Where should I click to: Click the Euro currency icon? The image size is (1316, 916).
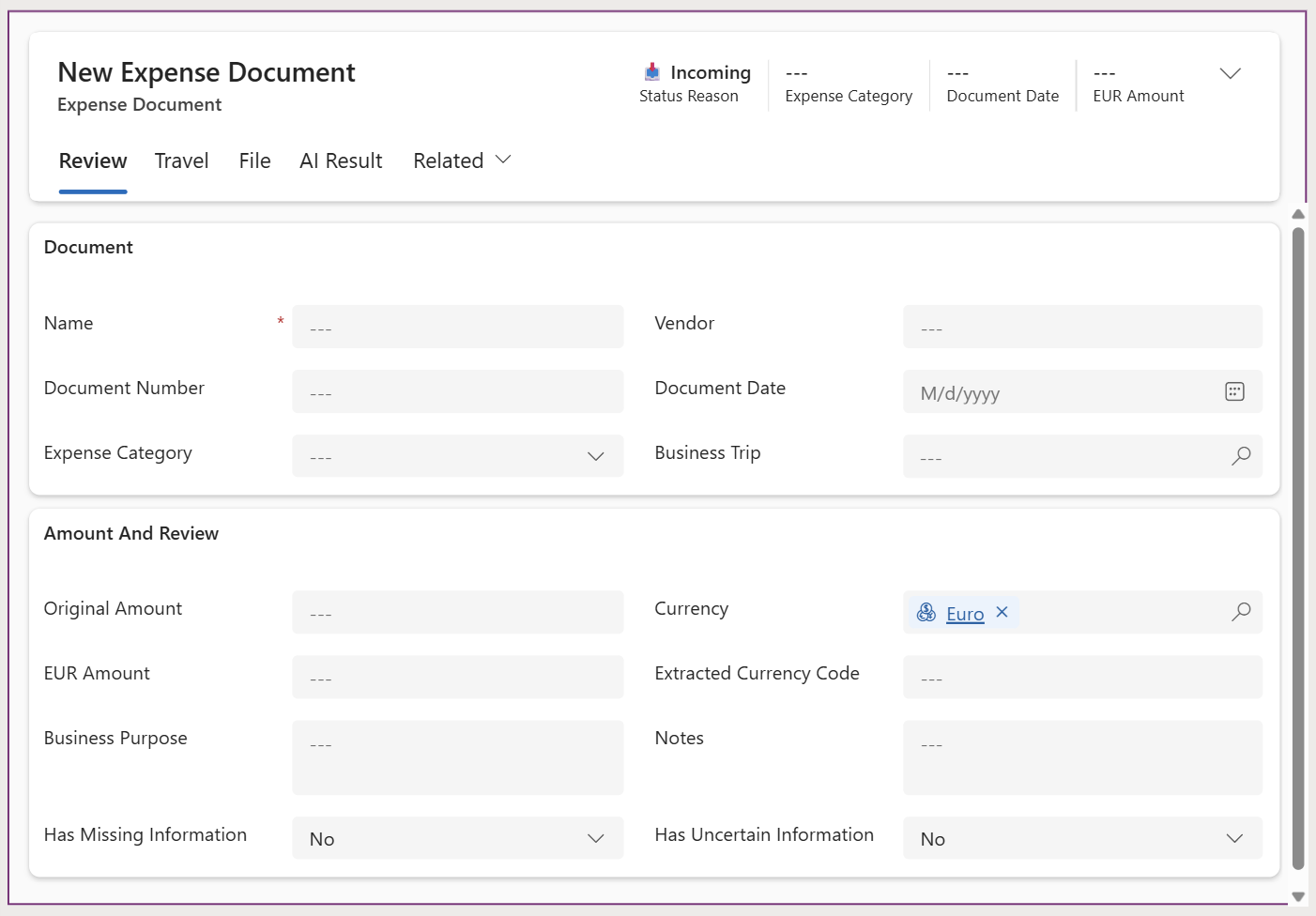tap(926, 613)
